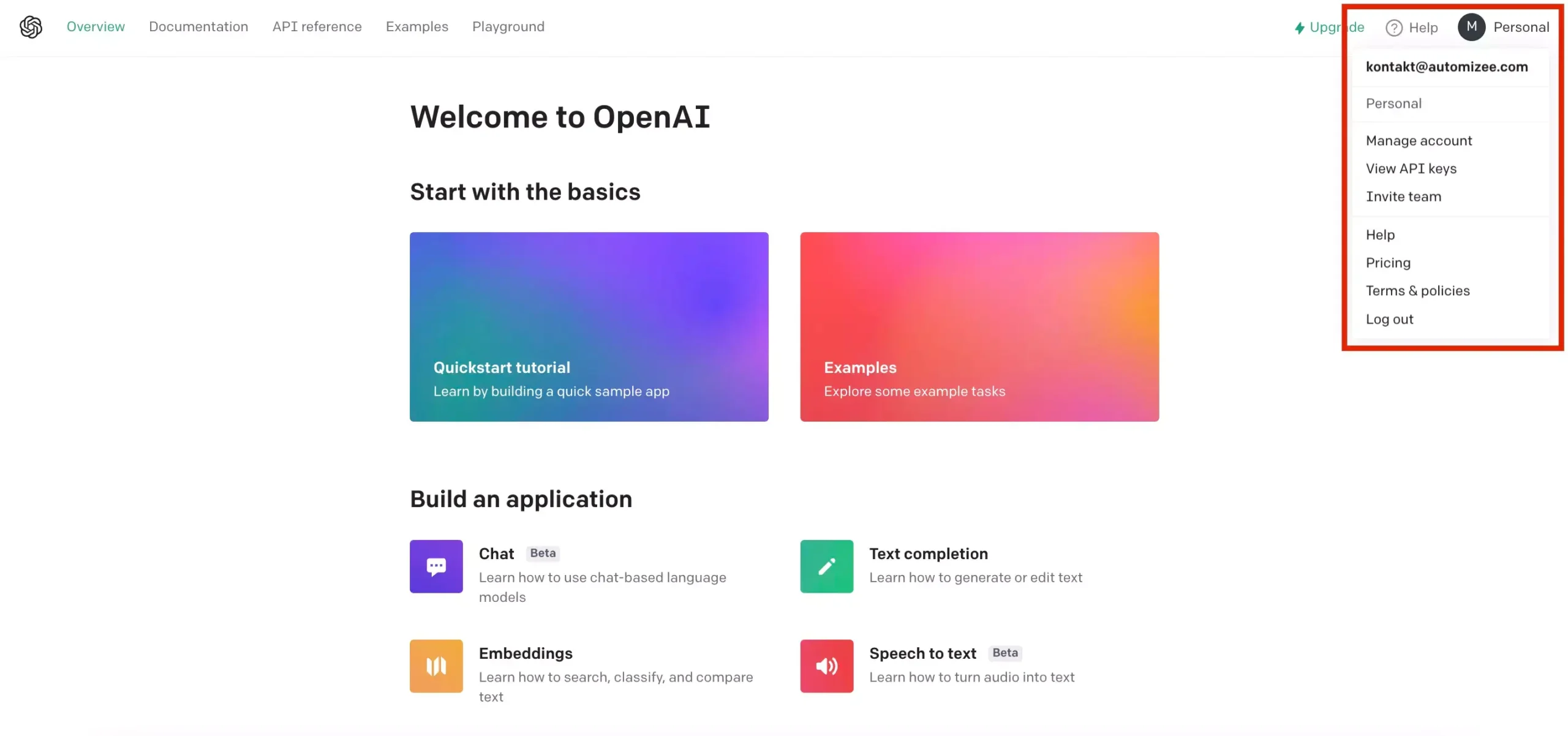Click the Beta badge next to Chat

click(543, 553)
